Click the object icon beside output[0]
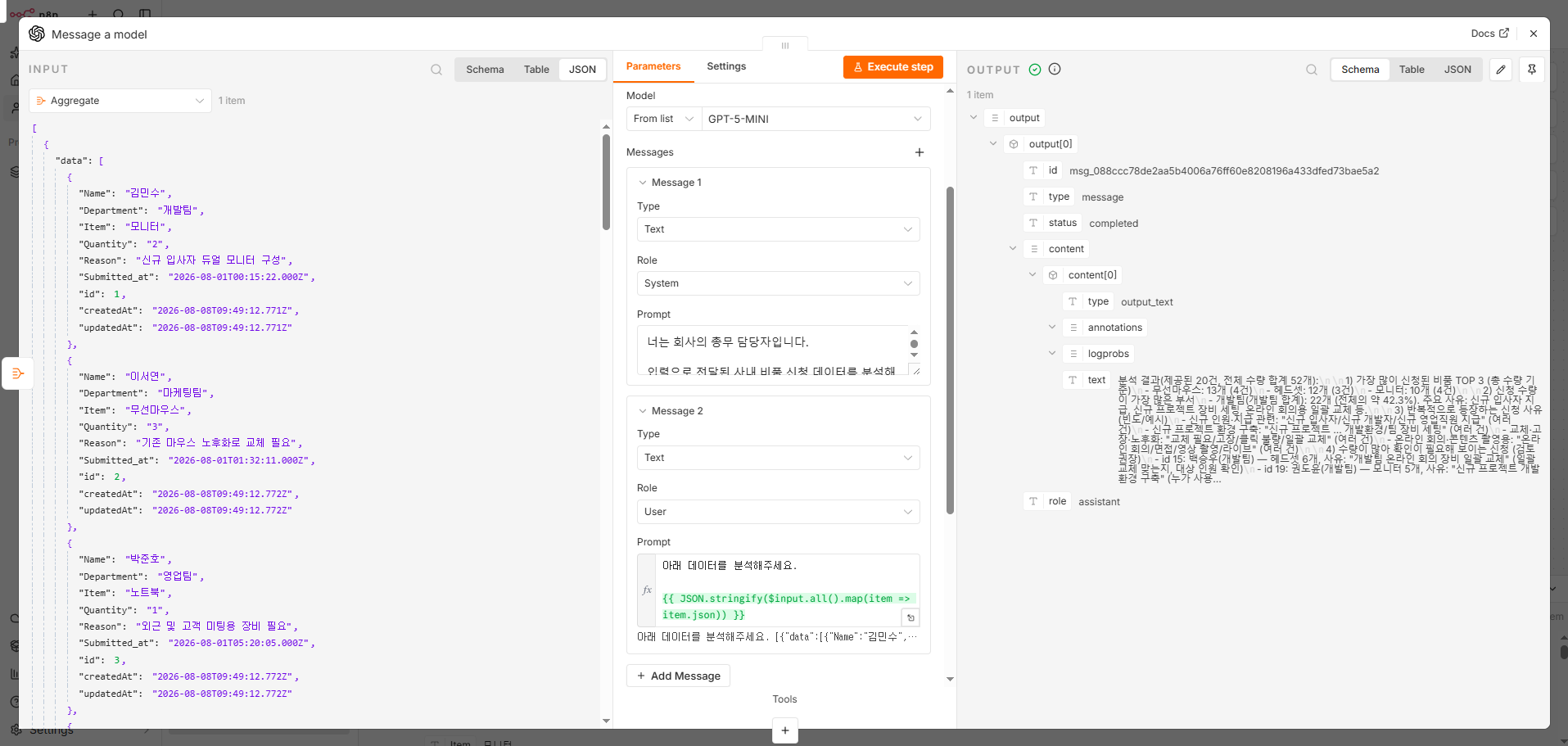 pyautogui.click(x=1014, y=144)
